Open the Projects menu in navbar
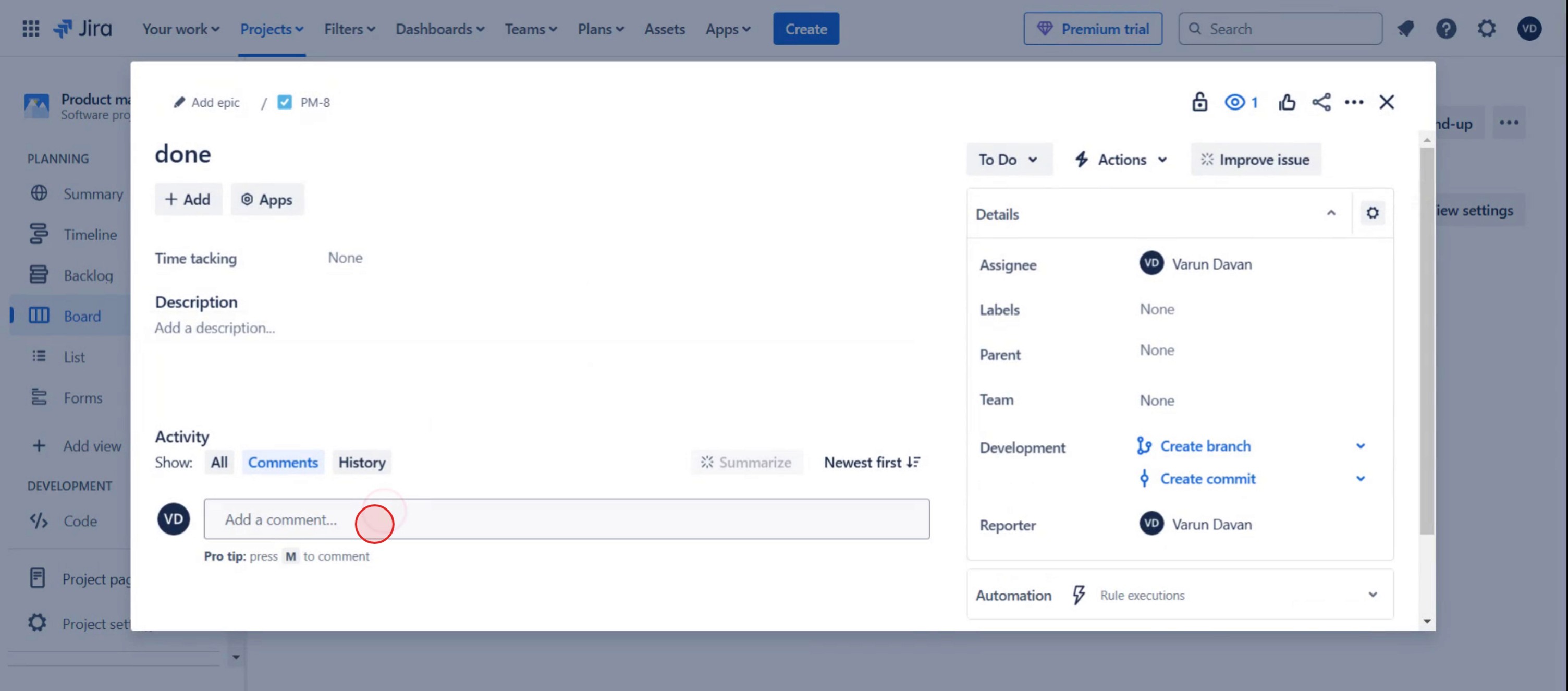1568x691 pixels. tap(272, 29)
